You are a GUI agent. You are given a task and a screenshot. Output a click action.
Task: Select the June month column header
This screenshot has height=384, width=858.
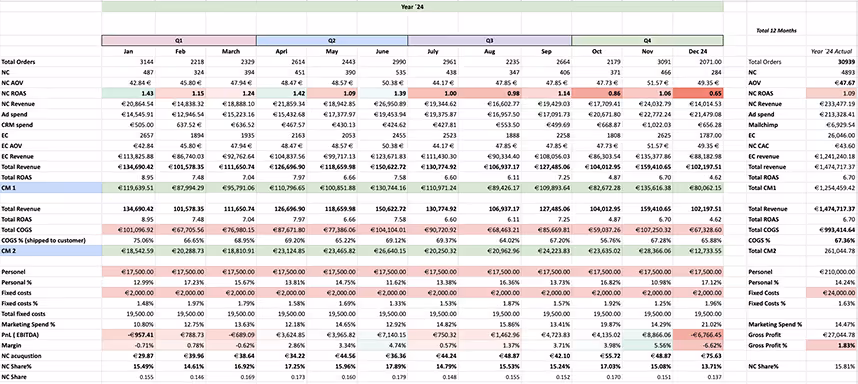pos(382,51)
